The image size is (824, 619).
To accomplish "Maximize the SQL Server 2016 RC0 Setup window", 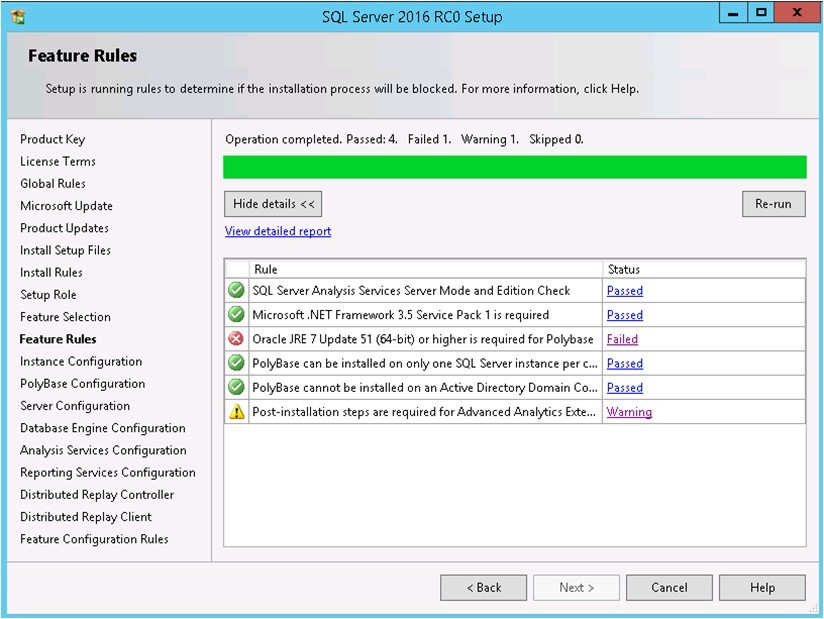I will click(760, 13).
